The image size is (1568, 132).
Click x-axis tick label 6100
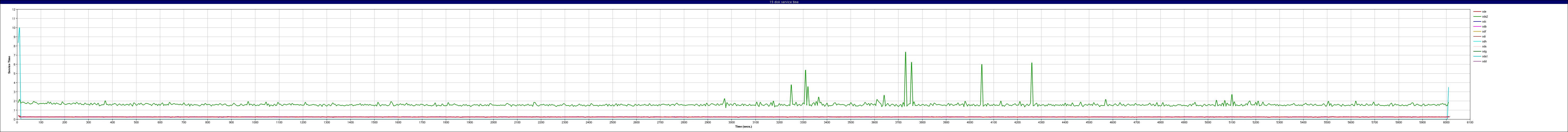pos(1470,122)
